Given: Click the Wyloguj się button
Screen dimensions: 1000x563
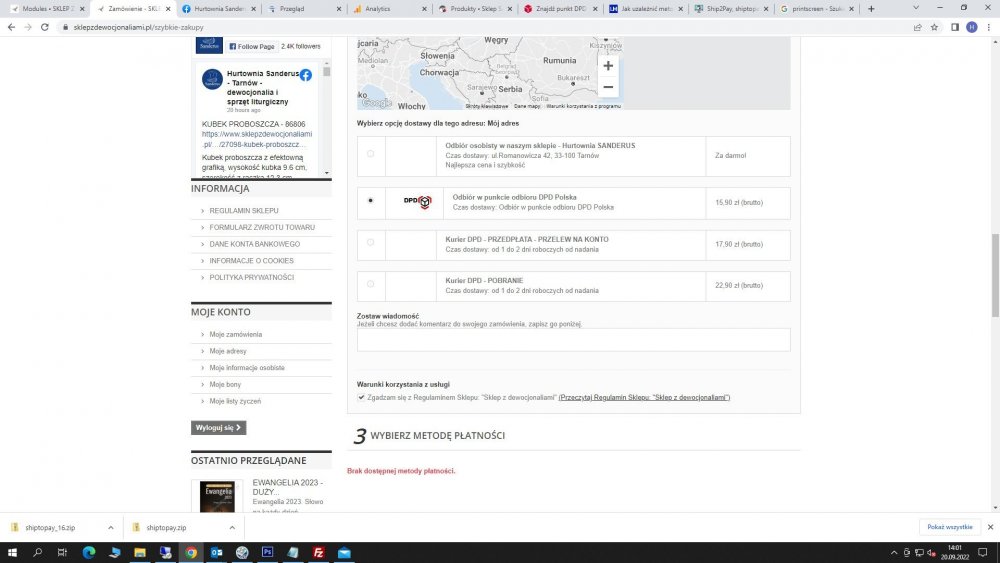Looking at the screenshot, I should [x=218, y=428].
